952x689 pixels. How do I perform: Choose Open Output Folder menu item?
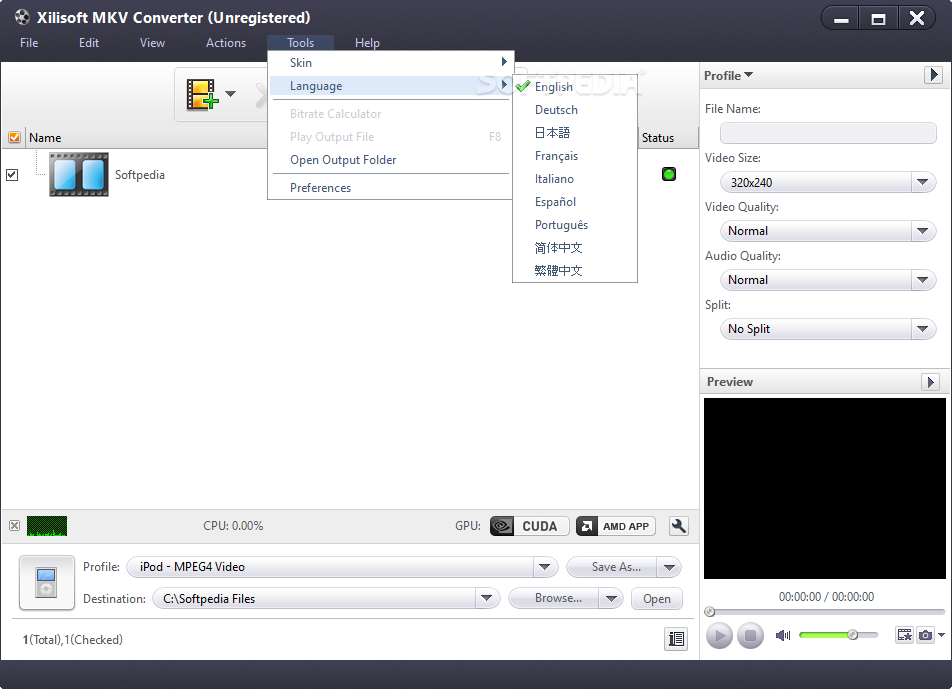coord(390,160)
